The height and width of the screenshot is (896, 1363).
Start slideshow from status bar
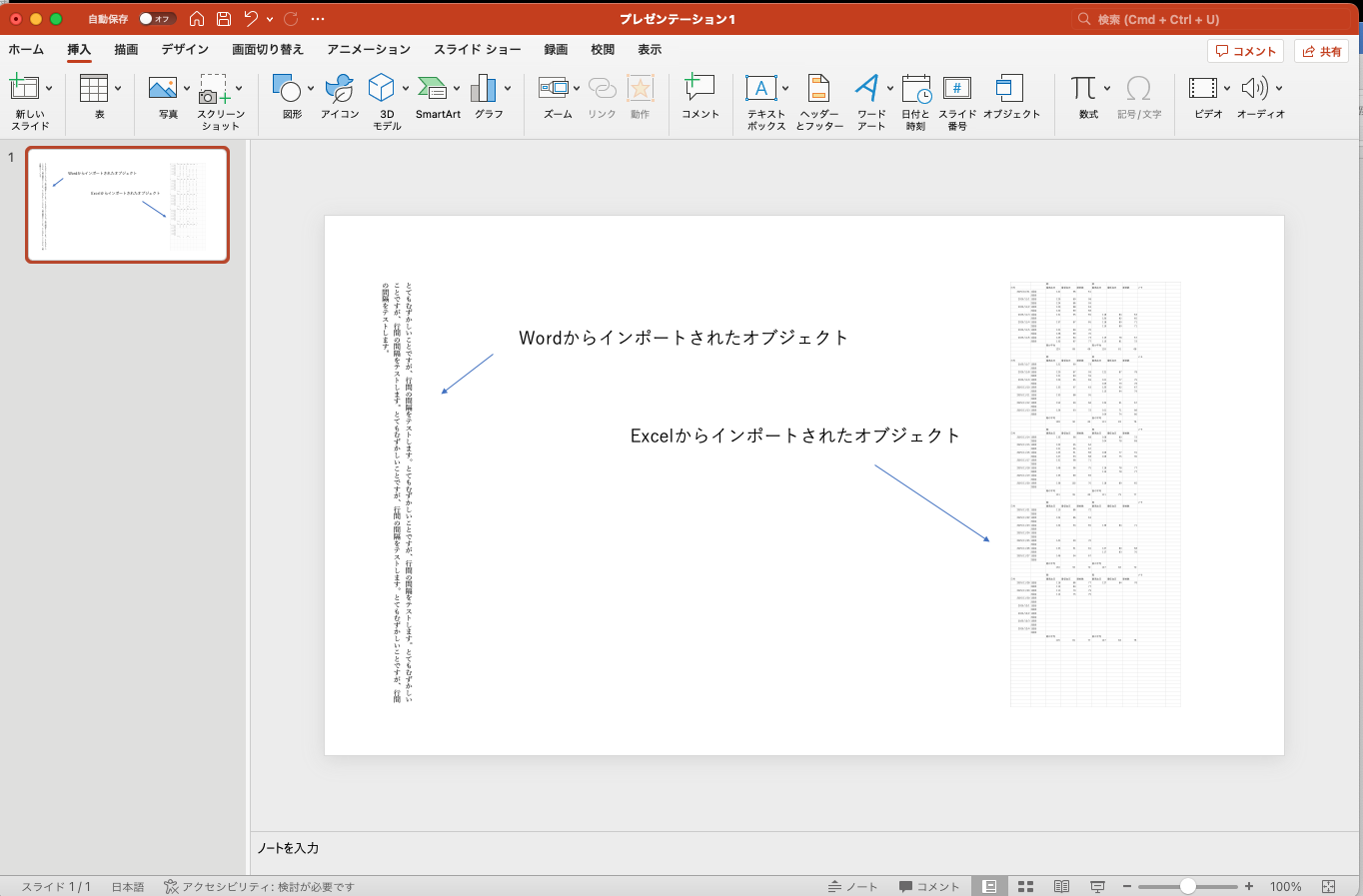(1097, 886)
